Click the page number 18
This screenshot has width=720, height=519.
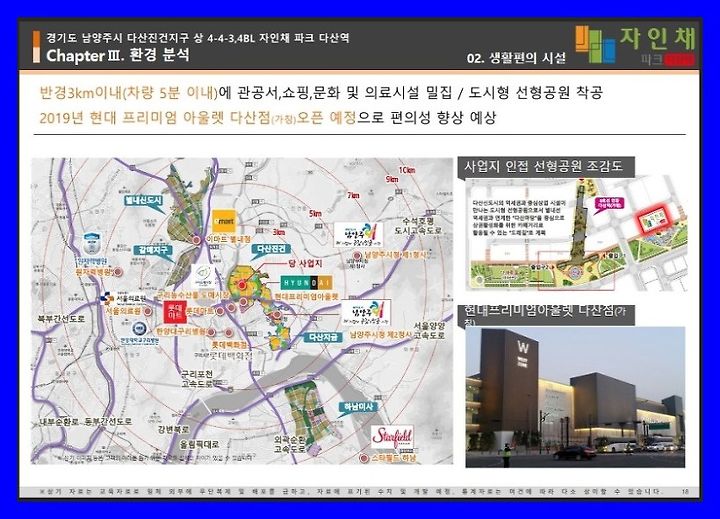(x=686, y=491)
